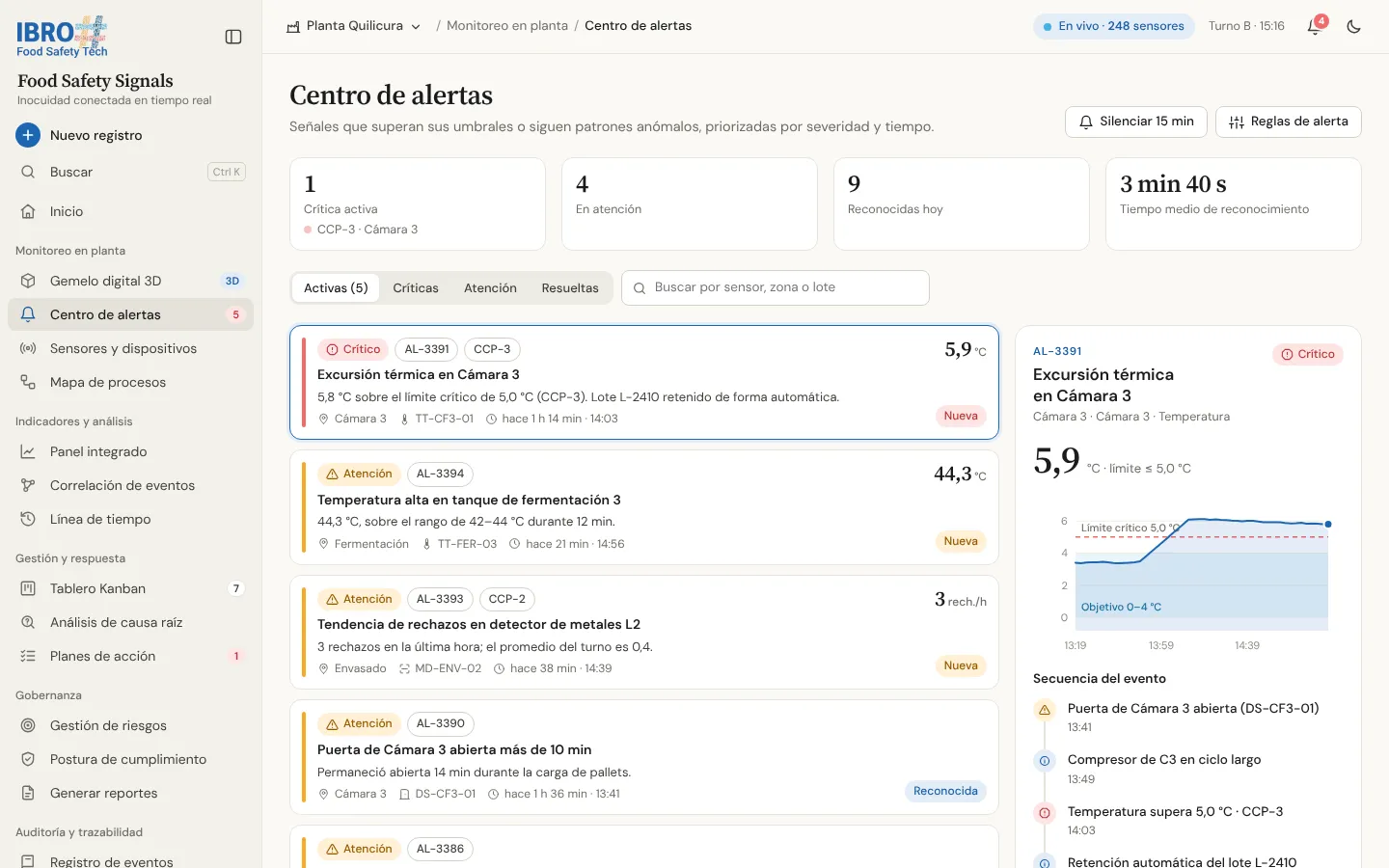The height and width of the screenshot is (868, 1389).
Task: Open Mapa de procesos
Action: click(131, 382)
